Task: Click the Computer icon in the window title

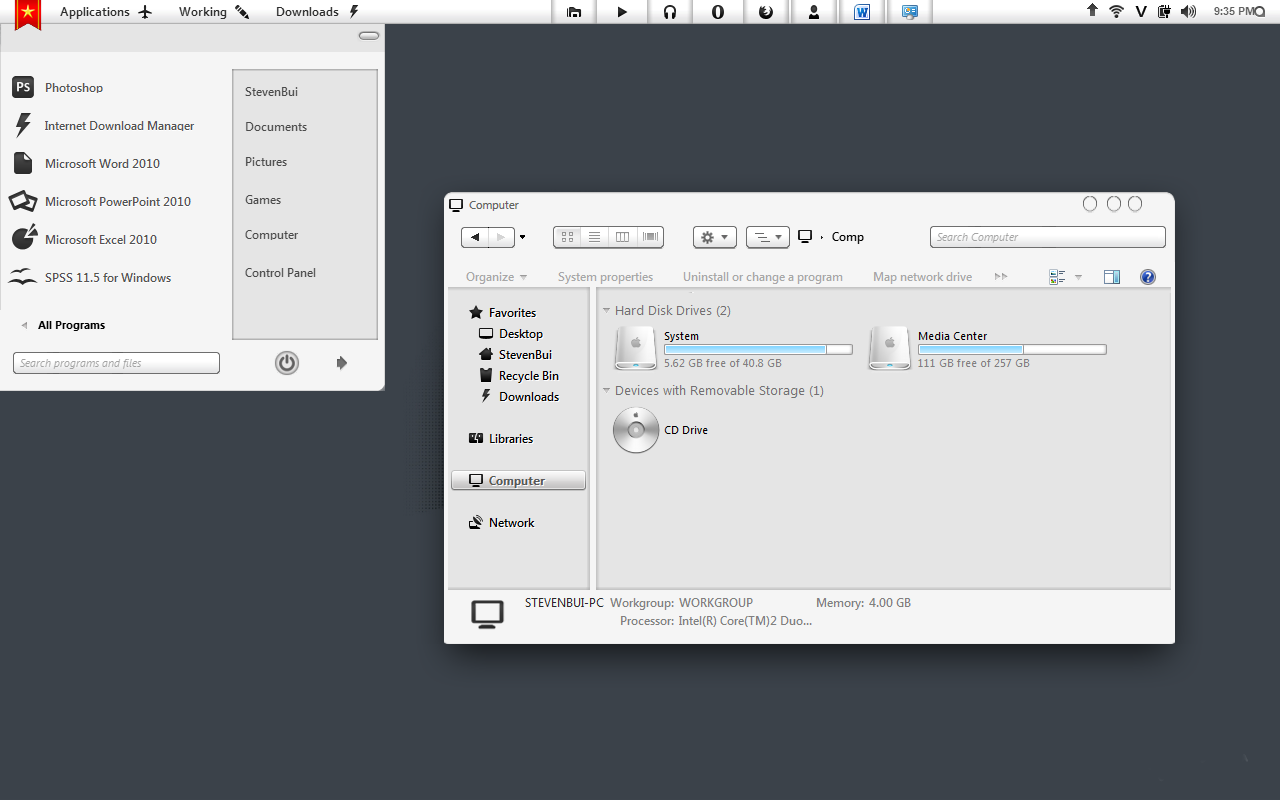Action: coord(456,205)
